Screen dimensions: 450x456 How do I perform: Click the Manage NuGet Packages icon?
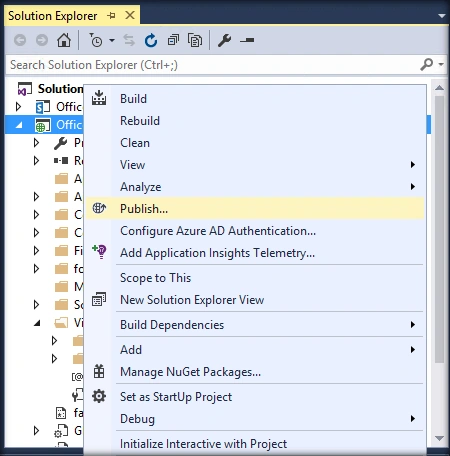click(x=99, y=371)
